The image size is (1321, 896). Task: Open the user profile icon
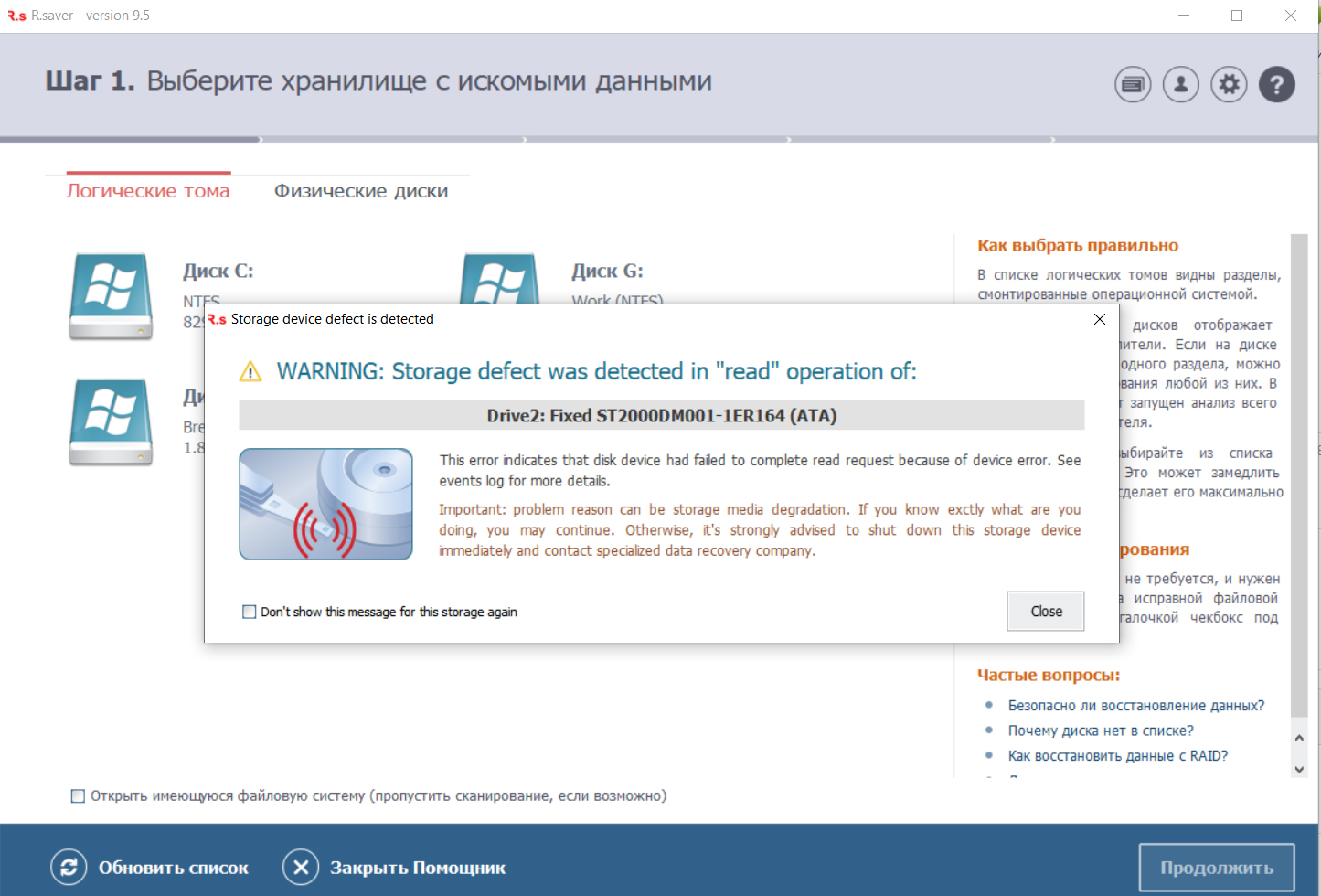coord(1180,85)
